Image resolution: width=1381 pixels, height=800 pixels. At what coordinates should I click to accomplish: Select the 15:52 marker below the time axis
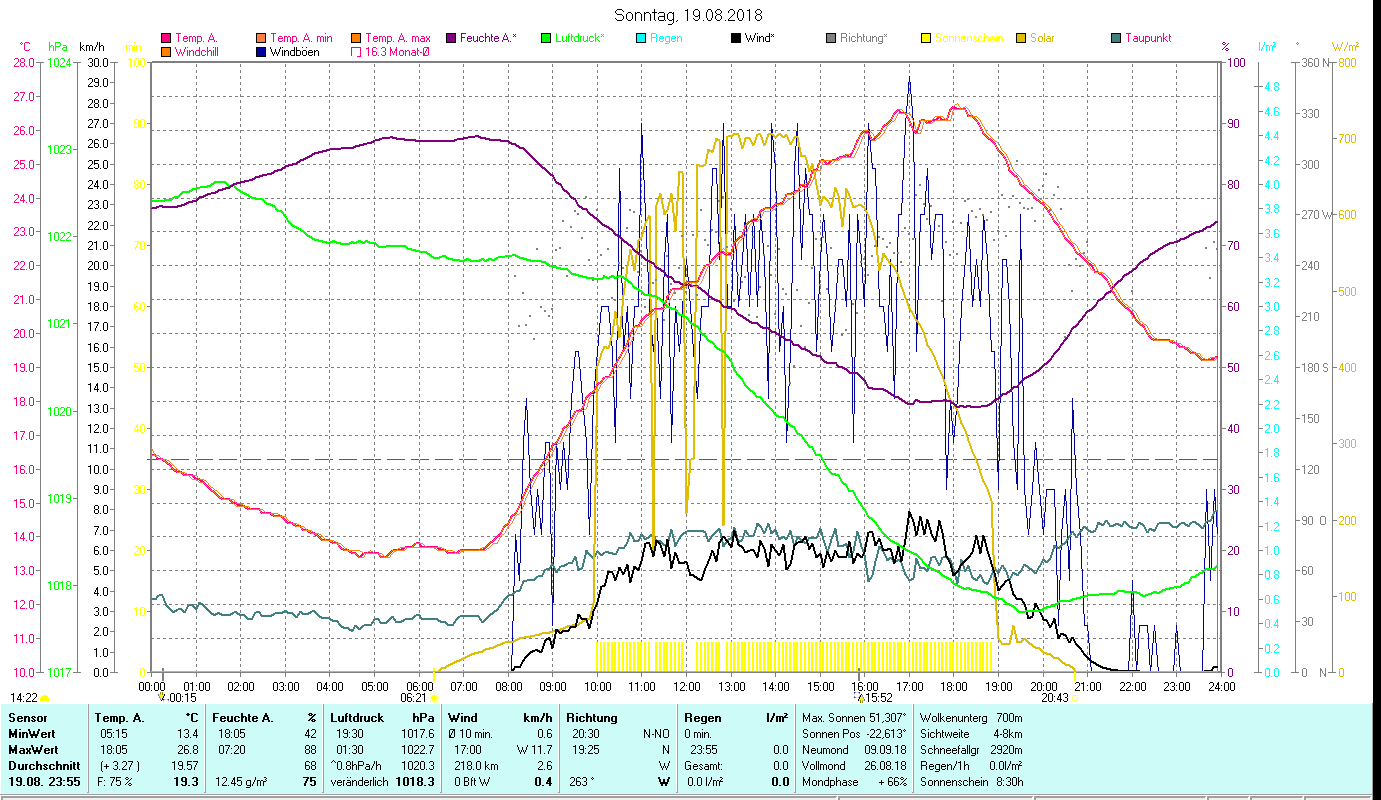click(878, 698)
